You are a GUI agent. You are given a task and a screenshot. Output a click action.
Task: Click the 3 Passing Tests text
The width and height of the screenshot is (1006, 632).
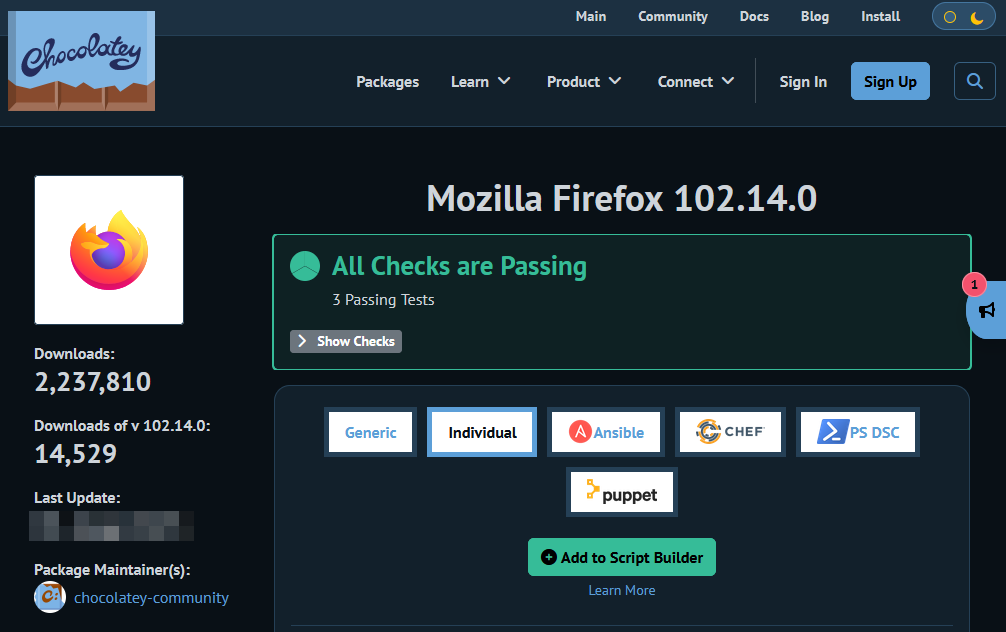pos(383,300)
